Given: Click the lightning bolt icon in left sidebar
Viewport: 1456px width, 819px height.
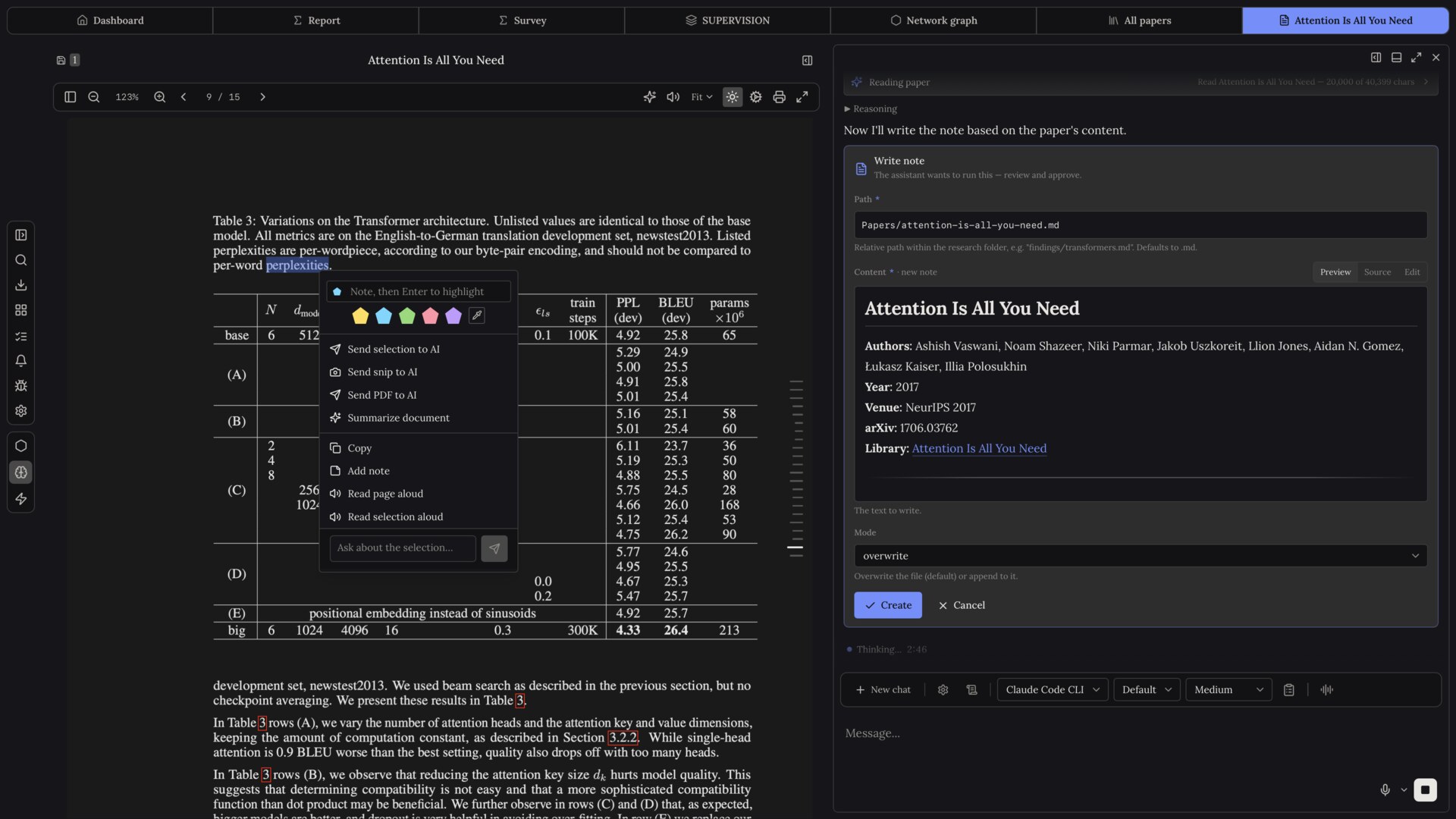Looking at the screenshot, I should point(21,499).
